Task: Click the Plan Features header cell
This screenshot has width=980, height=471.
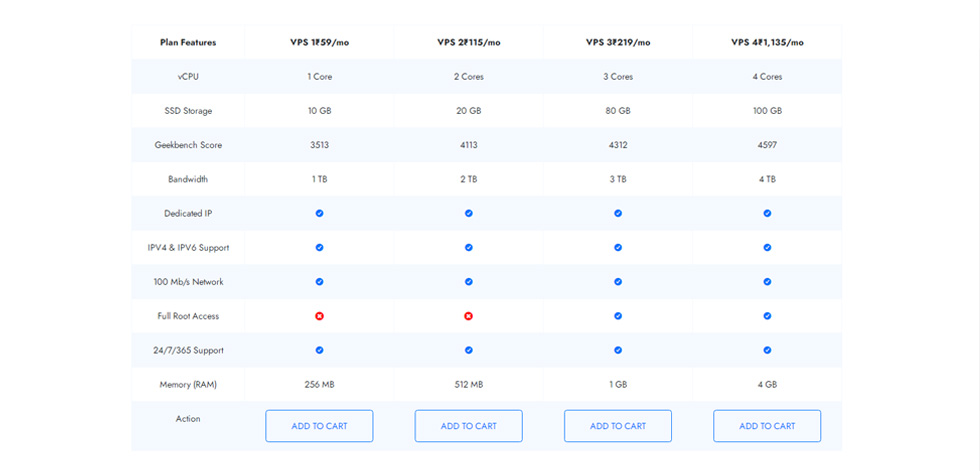Action: (188, 42)
